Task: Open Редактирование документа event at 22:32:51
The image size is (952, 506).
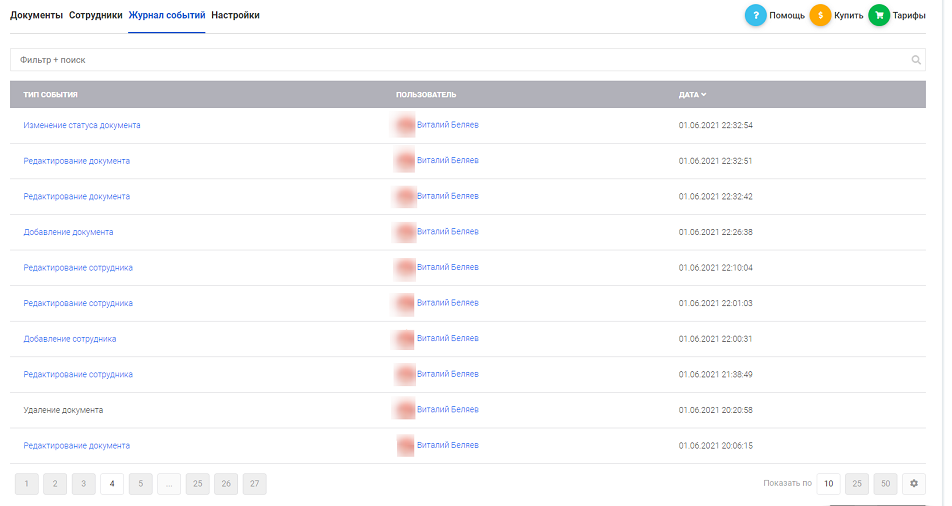Action: (76, 161)
